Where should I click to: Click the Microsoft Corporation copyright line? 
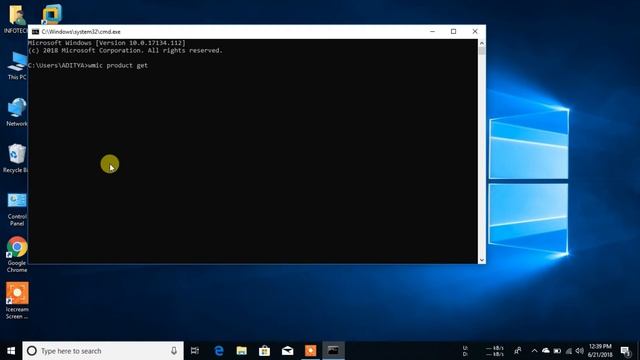(125, 51)
